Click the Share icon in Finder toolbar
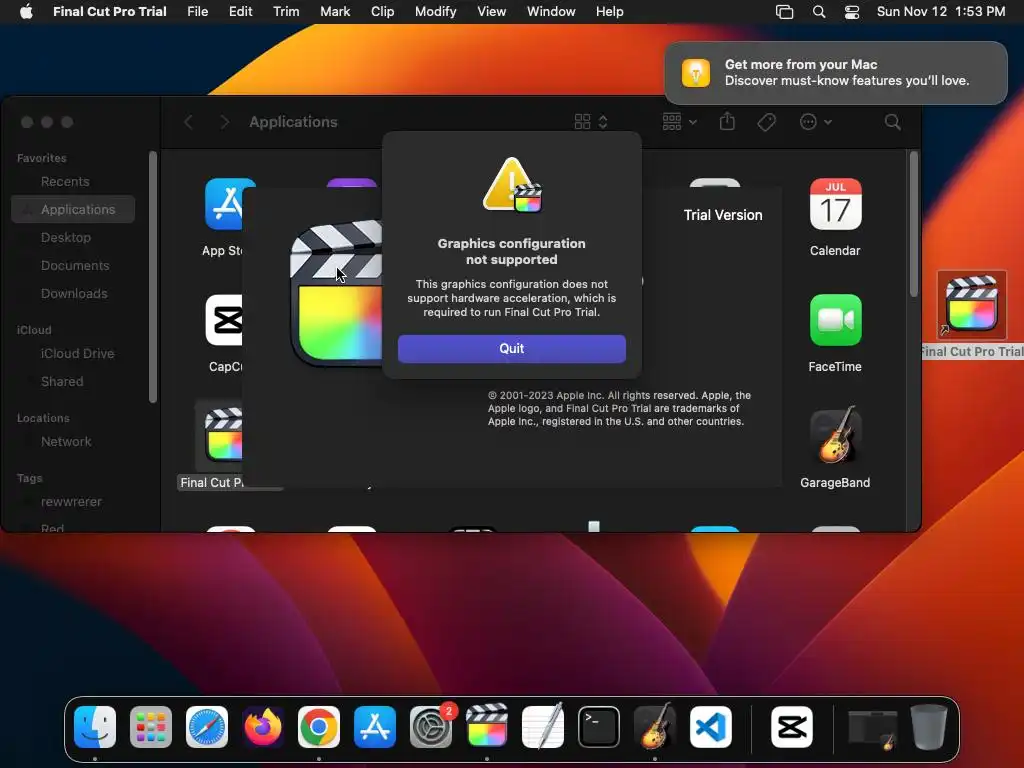Screen dimensions: 1024x768 727,122
